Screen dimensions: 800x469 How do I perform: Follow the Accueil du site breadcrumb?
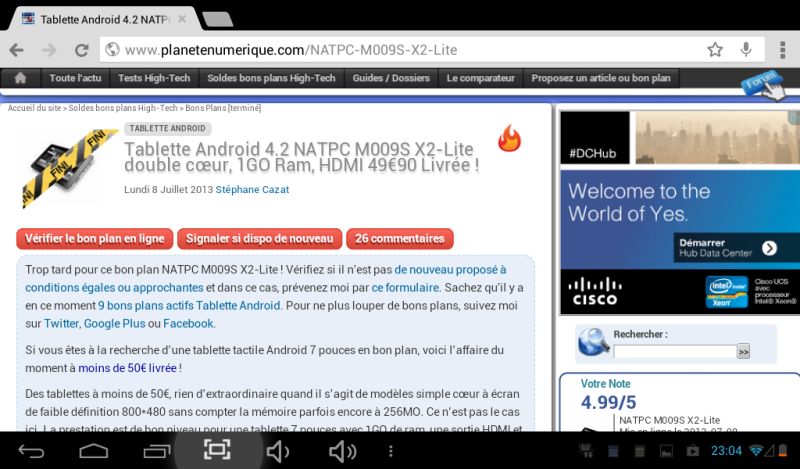pos(34,108)
